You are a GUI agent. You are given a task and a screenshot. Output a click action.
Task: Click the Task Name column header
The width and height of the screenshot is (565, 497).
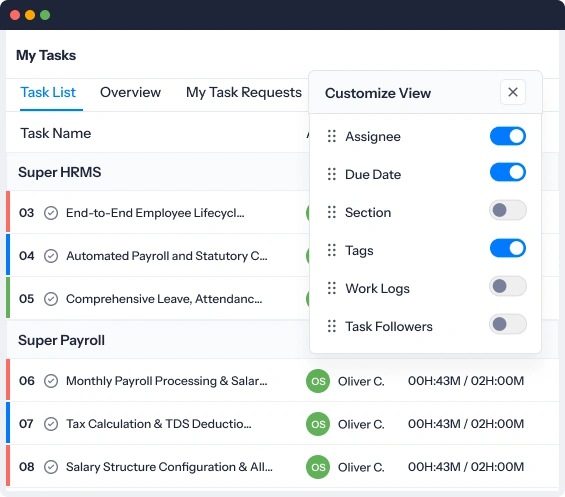click(x=55, y=133)
